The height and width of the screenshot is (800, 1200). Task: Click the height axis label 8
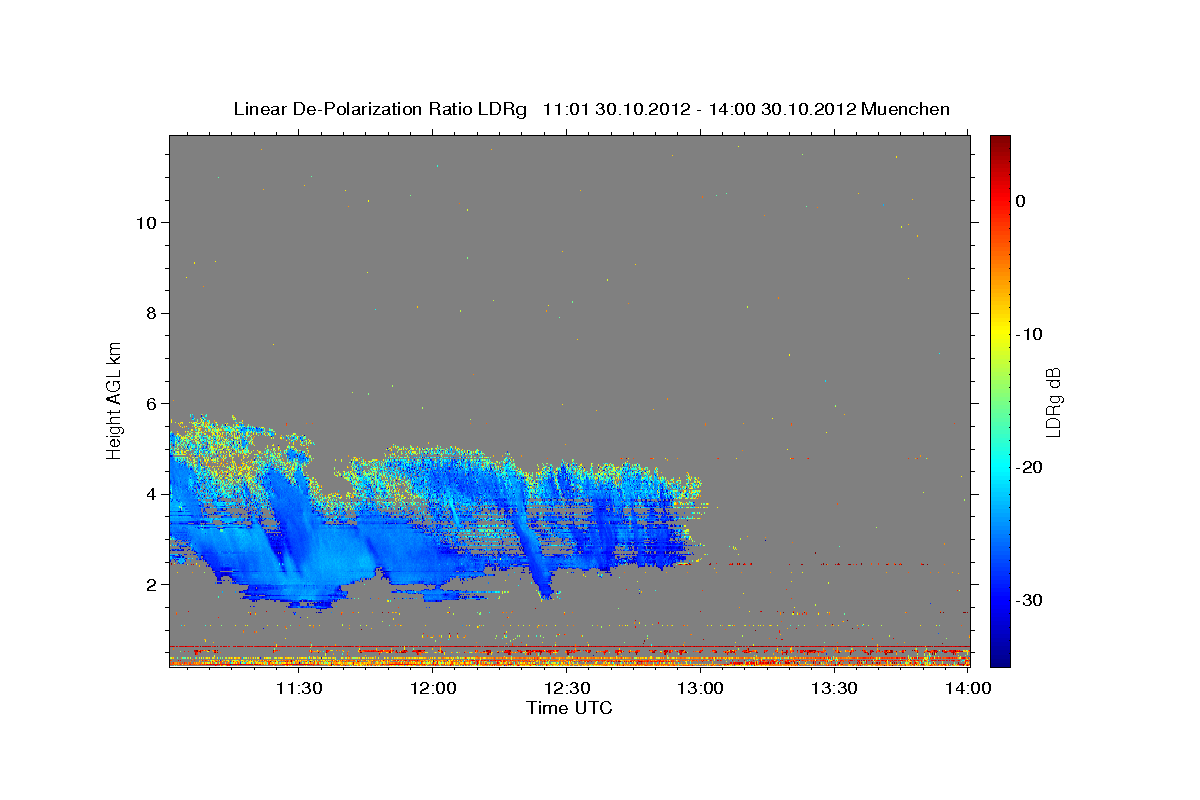(x=149, y=313)
